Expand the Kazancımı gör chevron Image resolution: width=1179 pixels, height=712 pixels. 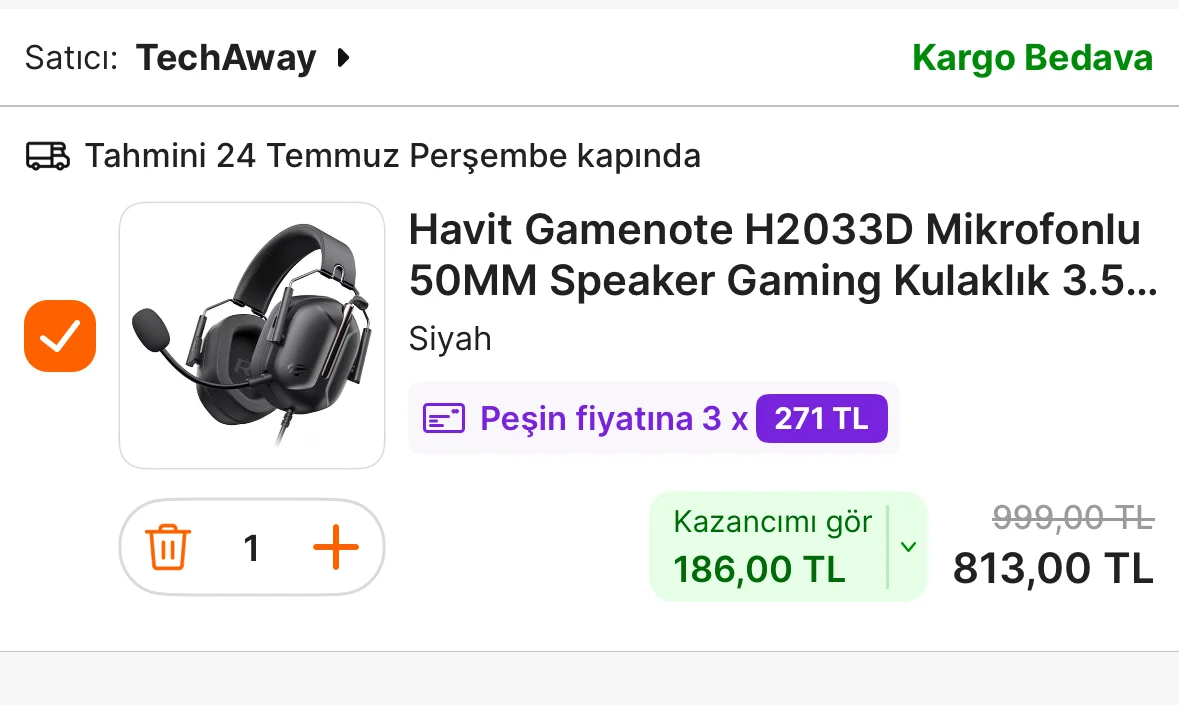point(908,547)
